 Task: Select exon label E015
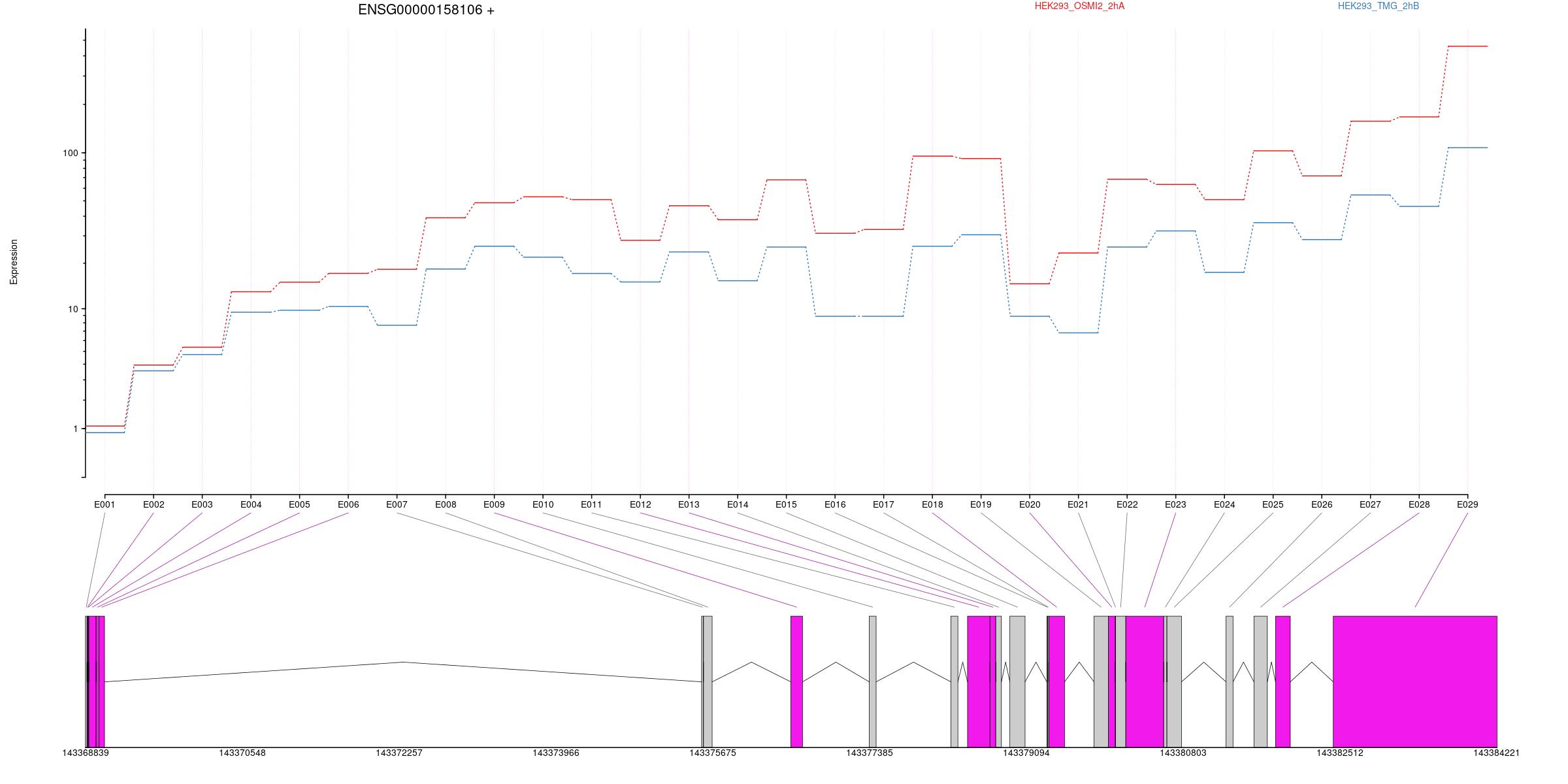[786, 504]
